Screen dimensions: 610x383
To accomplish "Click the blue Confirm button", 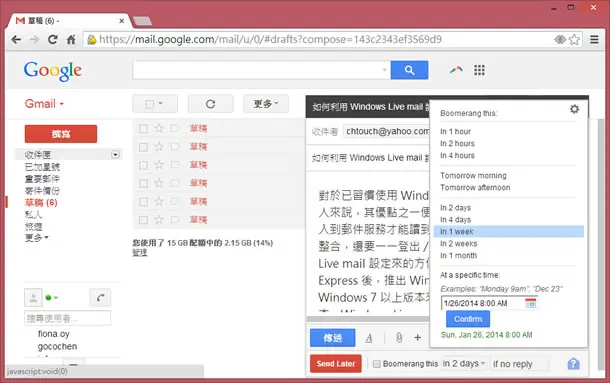I will coord(468,319).
